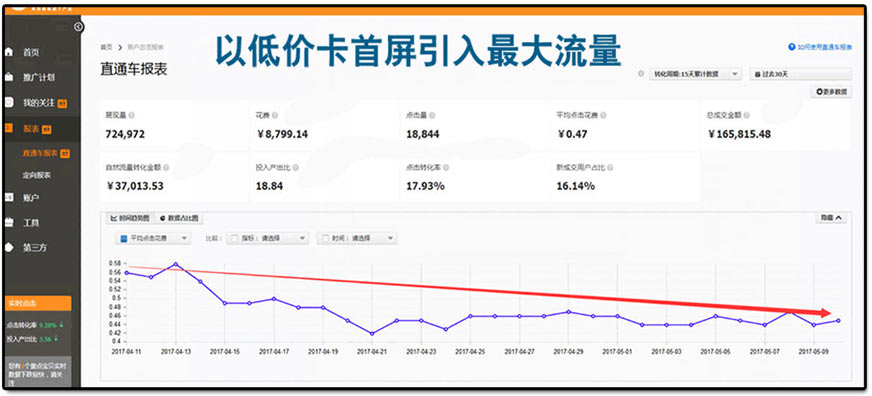
Task: Click the 第三方 hexagon icon
Action: click(8, 248)
